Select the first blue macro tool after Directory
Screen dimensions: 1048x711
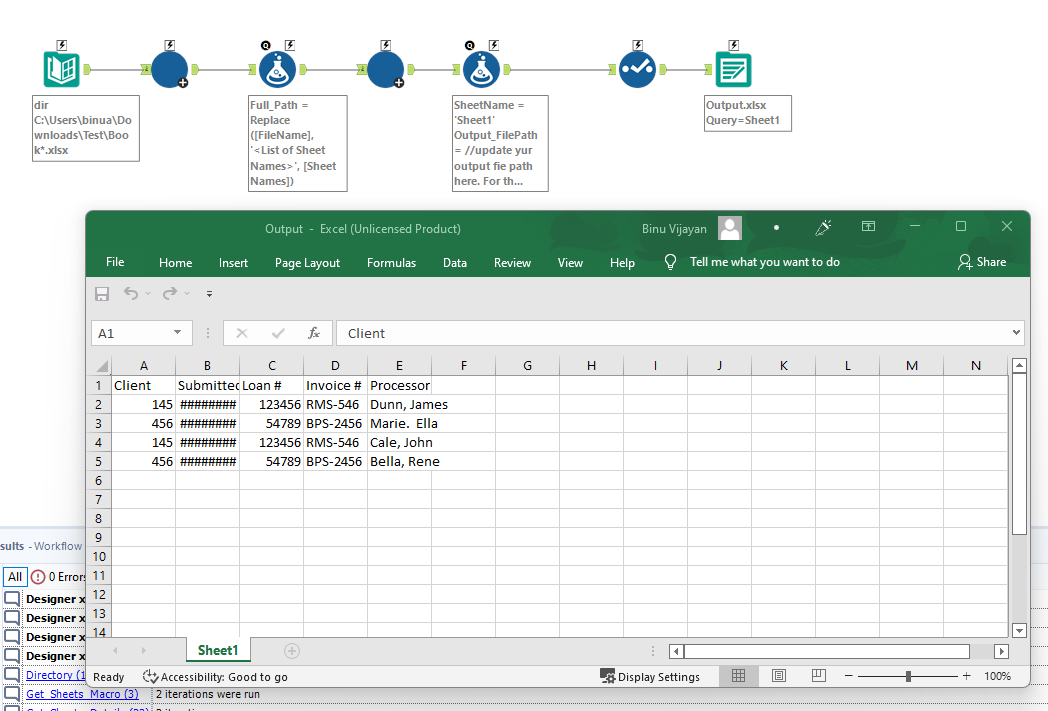(168, 68)
